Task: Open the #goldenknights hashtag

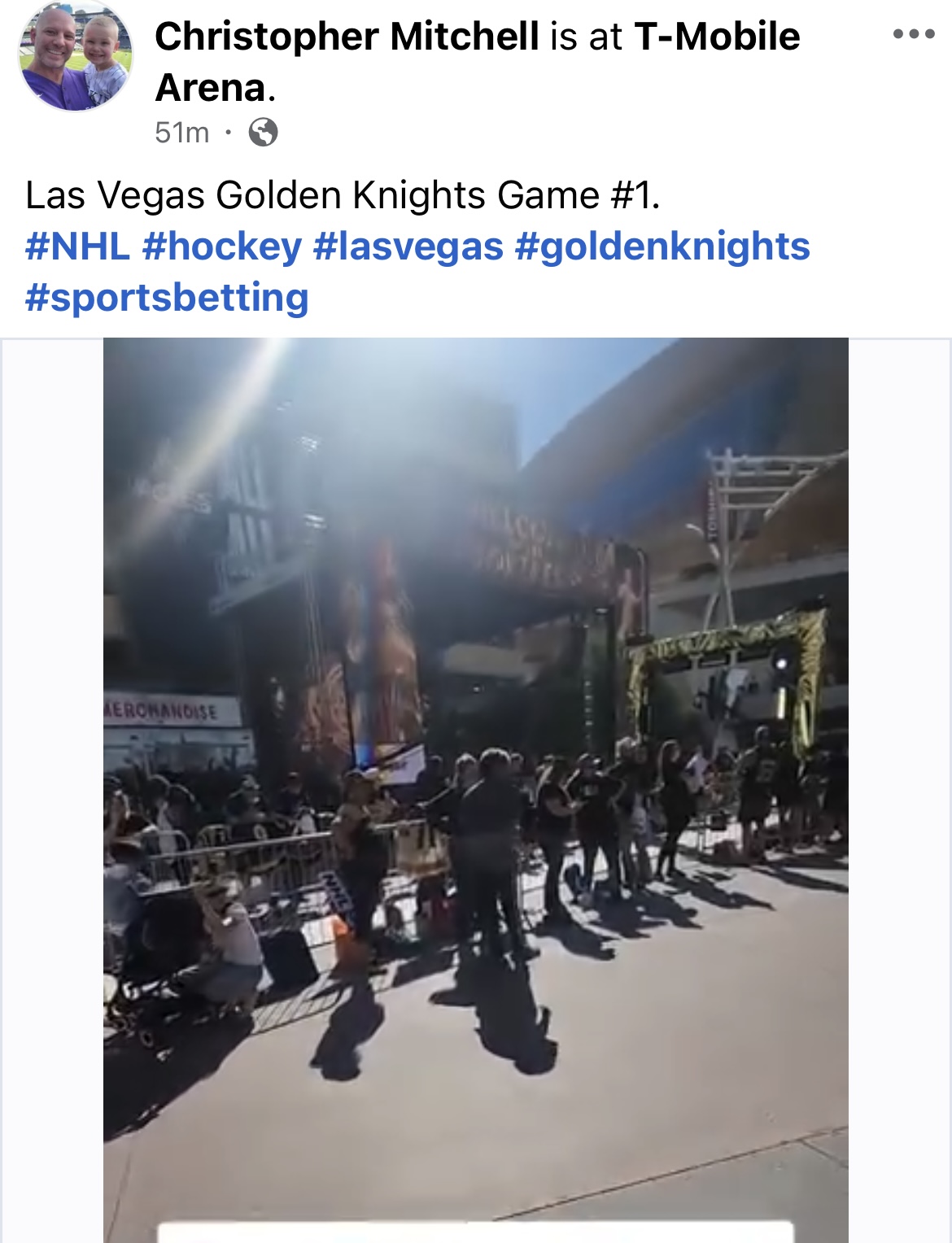Action: [x=662, y=246]
